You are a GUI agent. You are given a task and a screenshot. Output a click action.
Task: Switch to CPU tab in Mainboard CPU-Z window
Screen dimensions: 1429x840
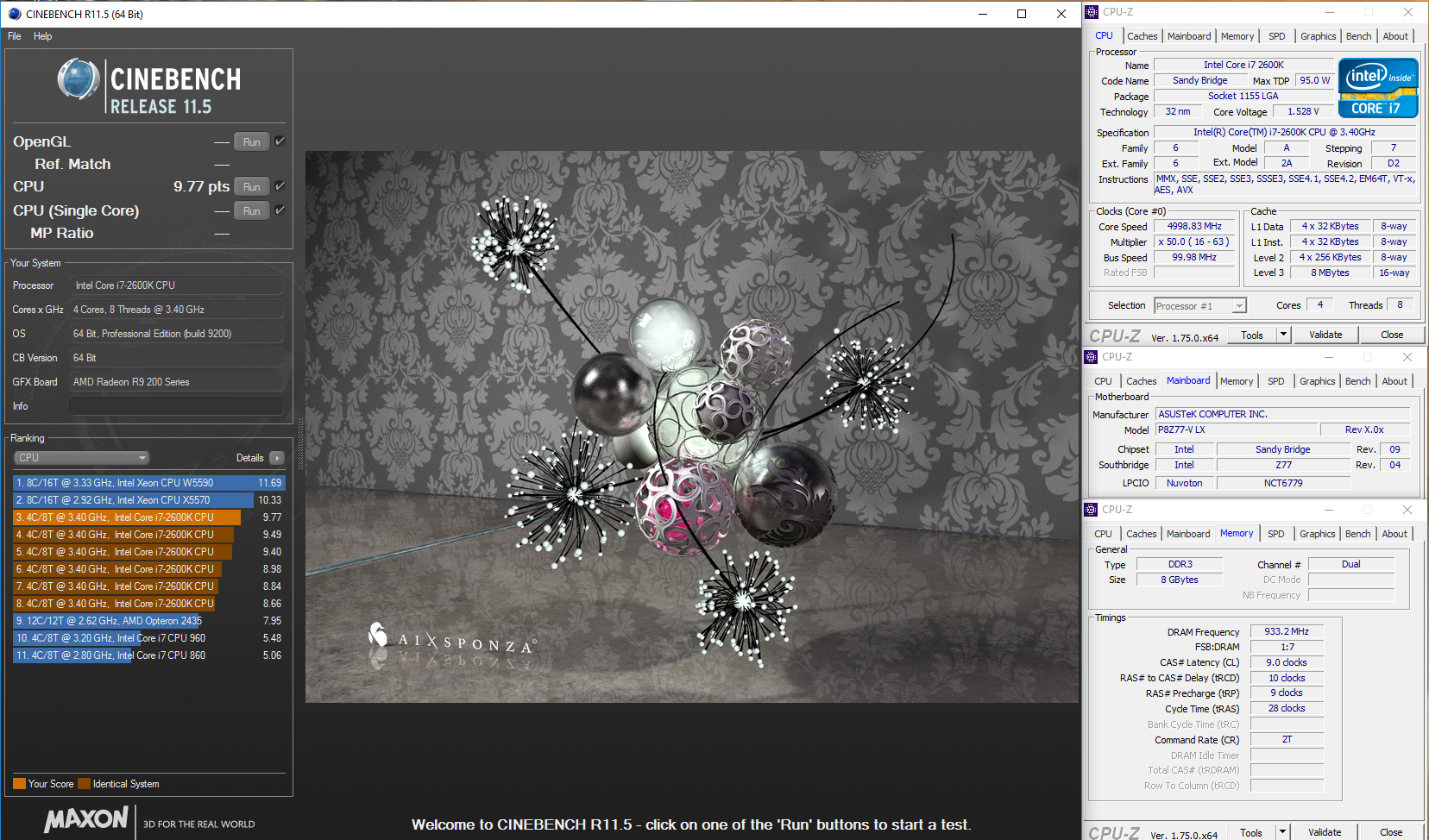pos(1104,381)
